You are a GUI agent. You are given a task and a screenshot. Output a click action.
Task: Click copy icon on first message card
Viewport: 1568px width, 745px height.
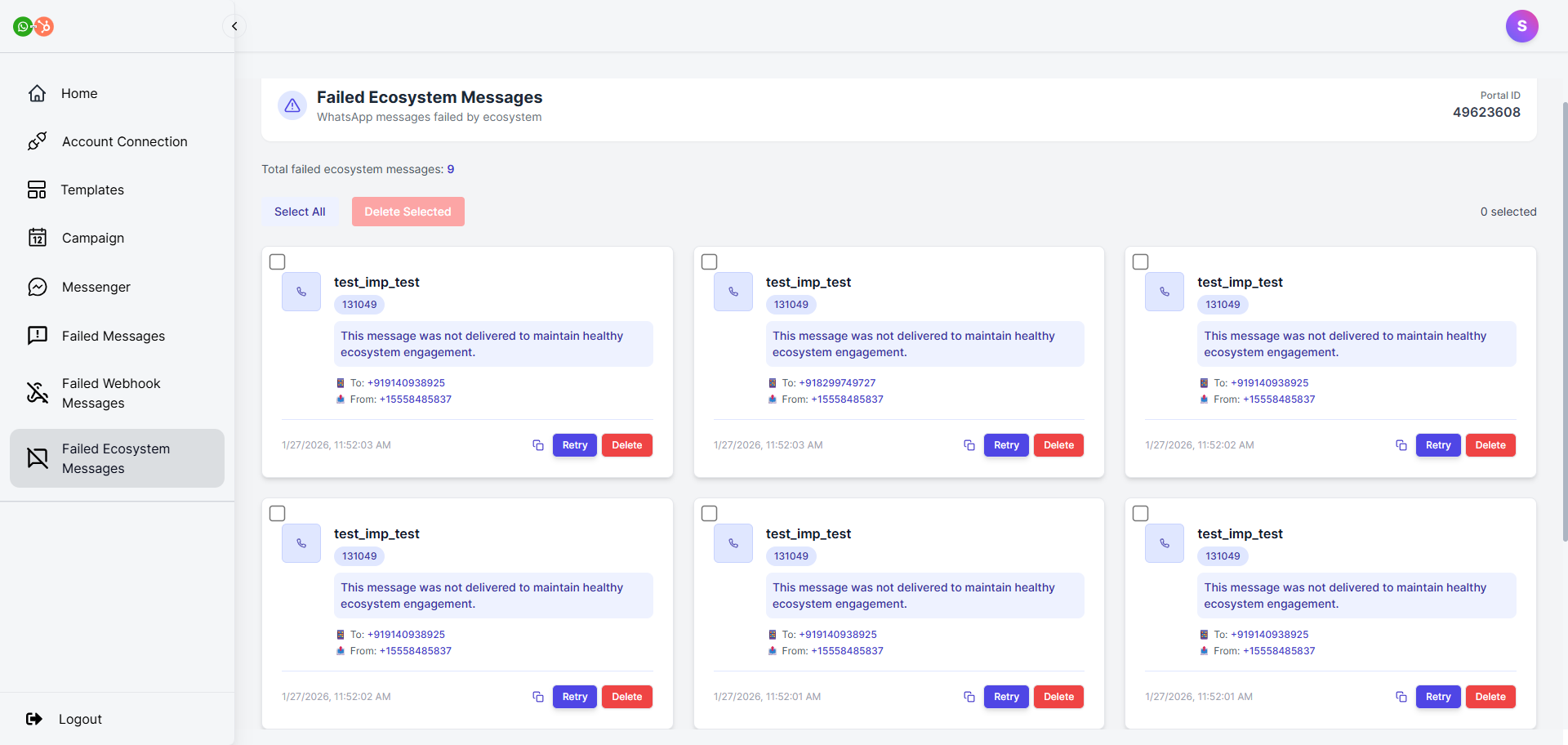[x=538, y=445]
